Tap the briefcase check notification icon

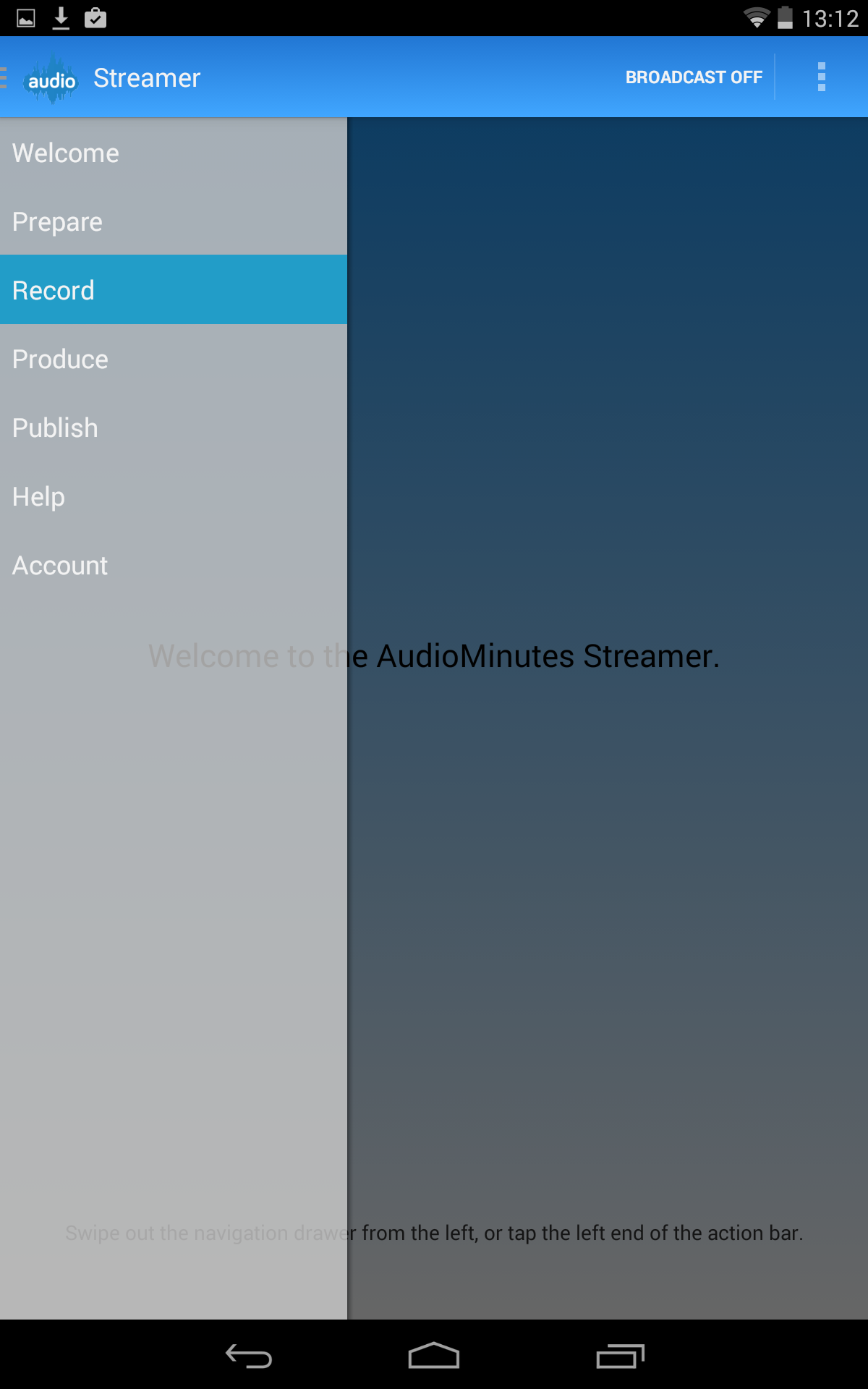[95, 18]
